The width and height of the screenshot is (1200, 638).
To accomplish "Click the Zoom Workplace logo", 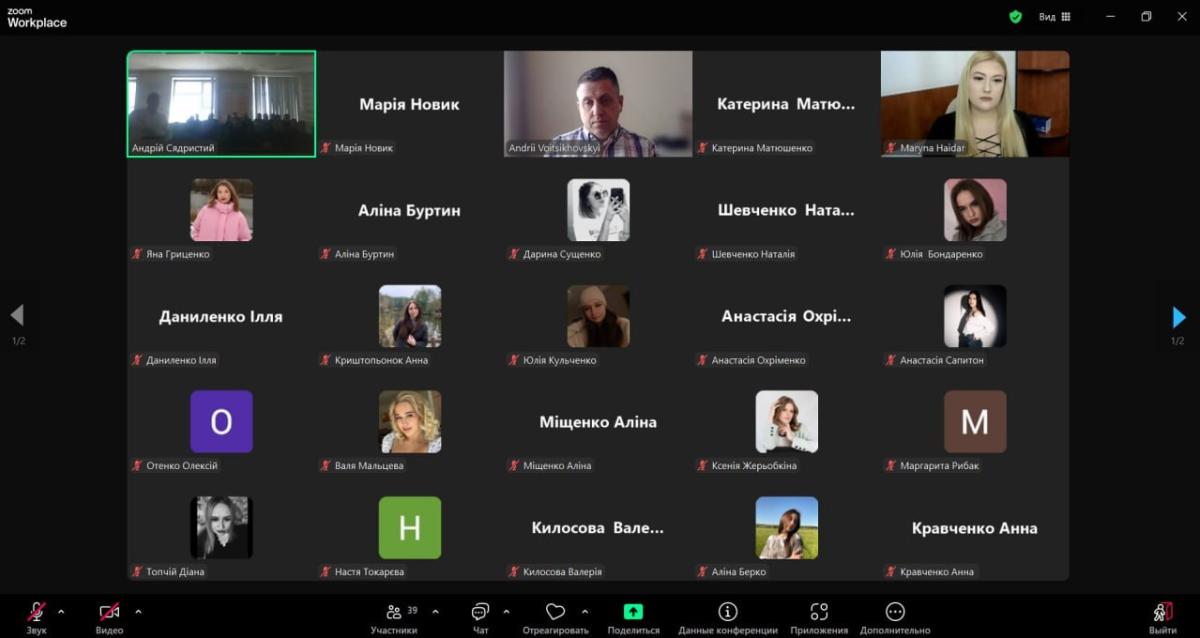I will pos(37,18).
